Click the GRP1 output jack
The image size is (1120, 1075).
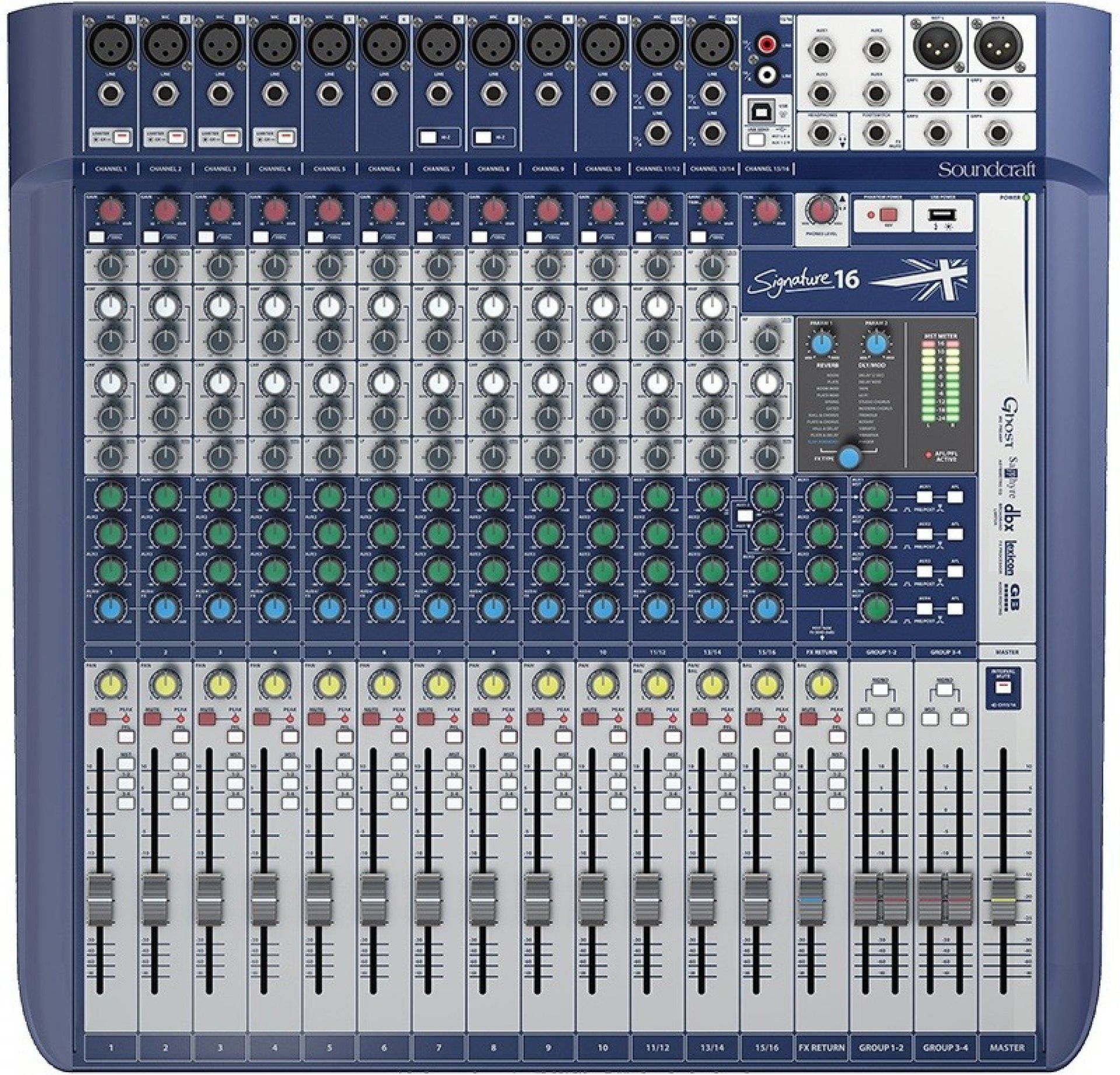[938, 93]
